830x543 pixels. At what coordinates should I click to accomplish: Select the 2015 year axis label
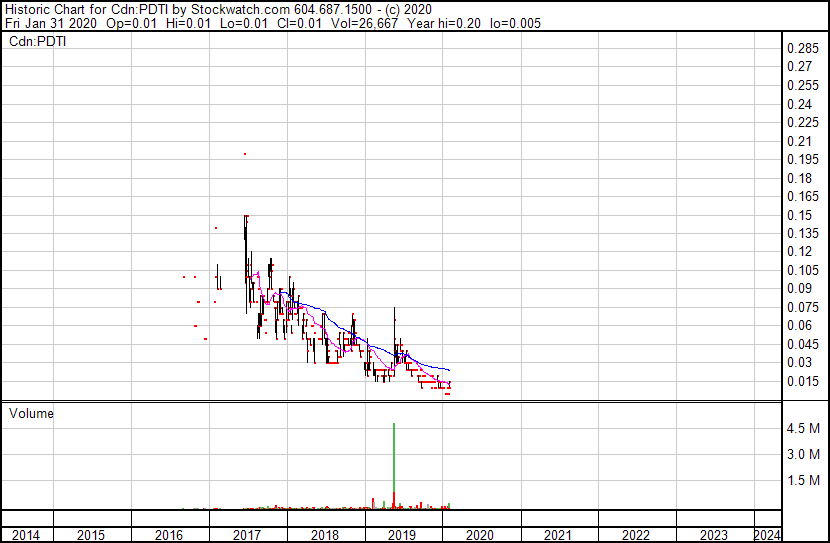tap(91, 536)
